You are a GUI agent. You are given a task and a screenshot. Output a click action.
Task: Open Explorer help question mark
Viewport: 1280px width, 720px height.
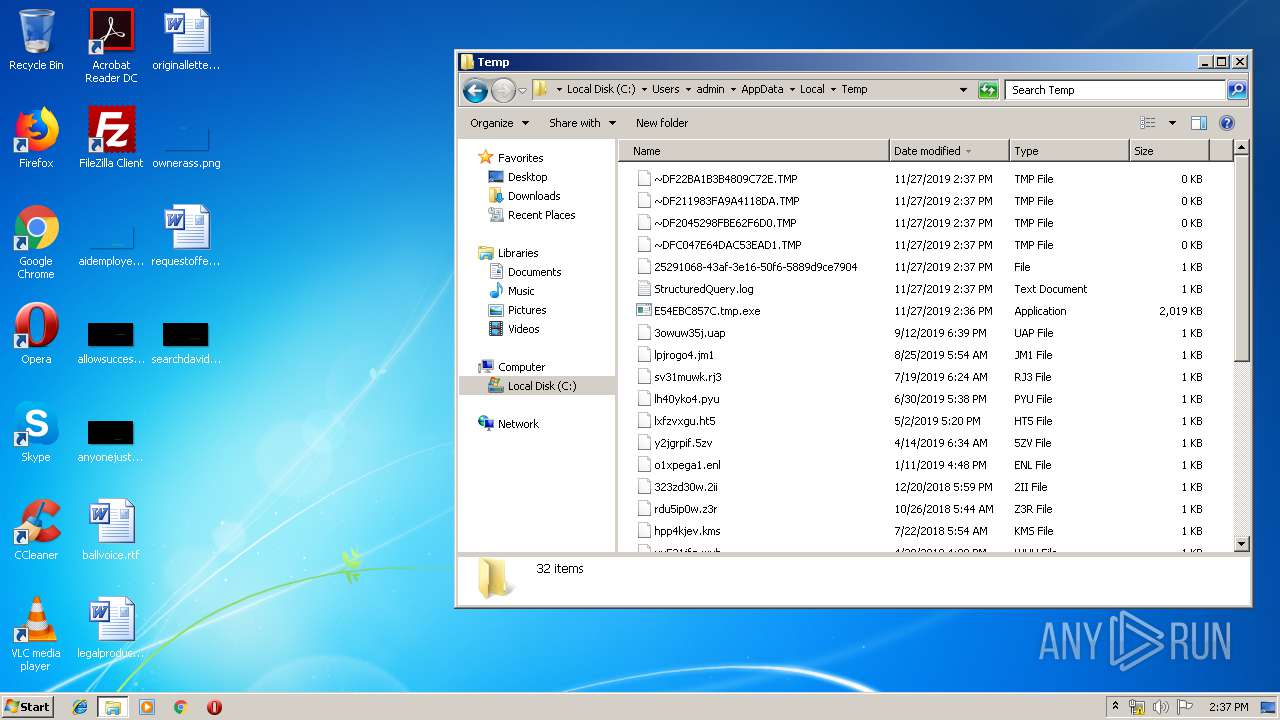(x=1227, y=123)
